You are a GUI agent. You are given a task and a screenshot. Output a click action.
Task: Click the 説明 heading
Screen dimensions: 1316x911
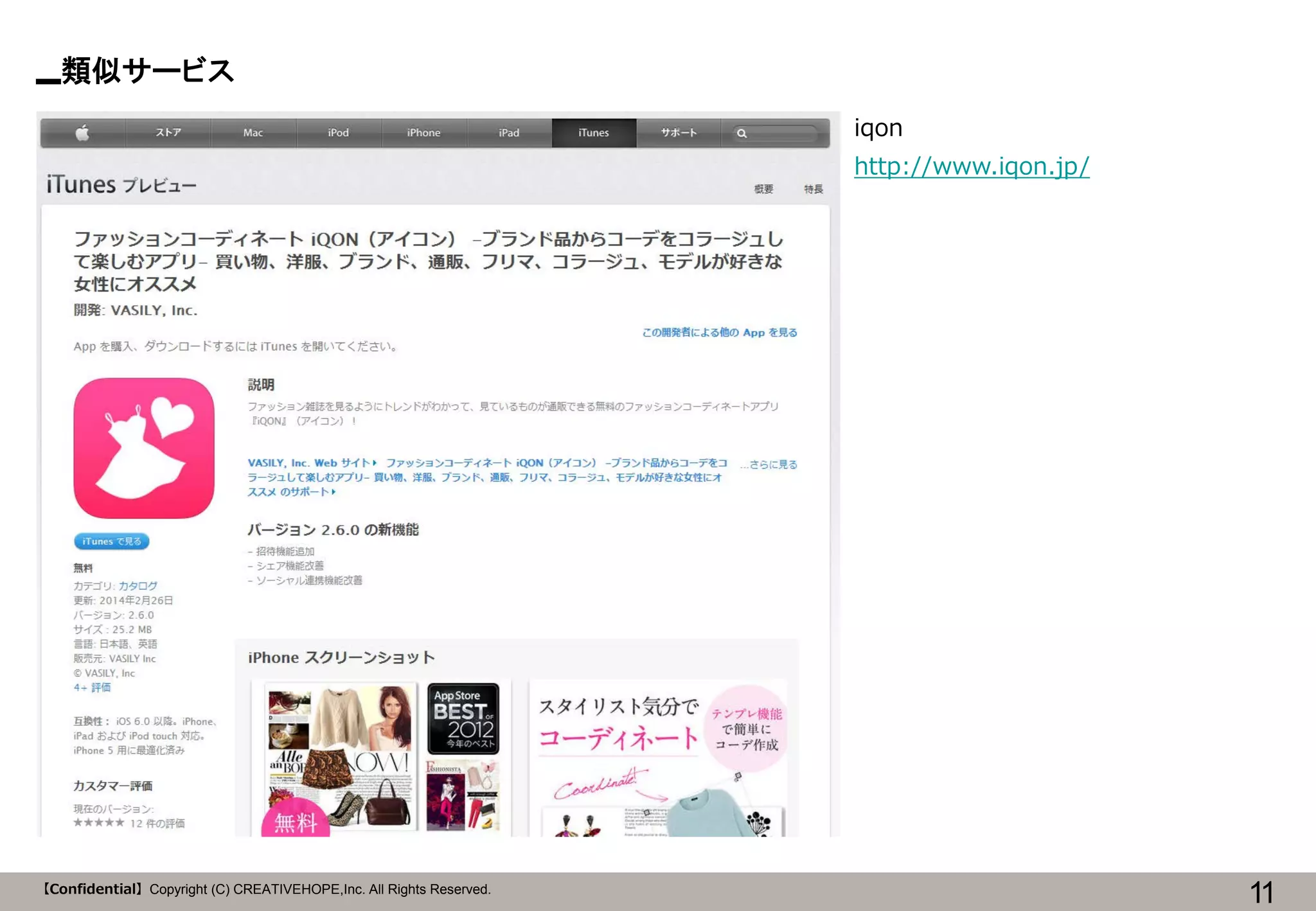(x=262, y=385)
